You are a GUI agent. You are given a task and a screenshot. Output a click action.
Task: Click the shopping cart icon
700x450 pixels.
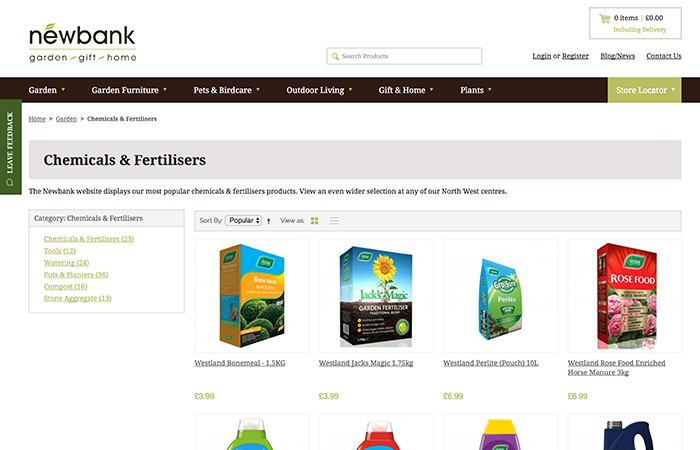click(604, 18)
